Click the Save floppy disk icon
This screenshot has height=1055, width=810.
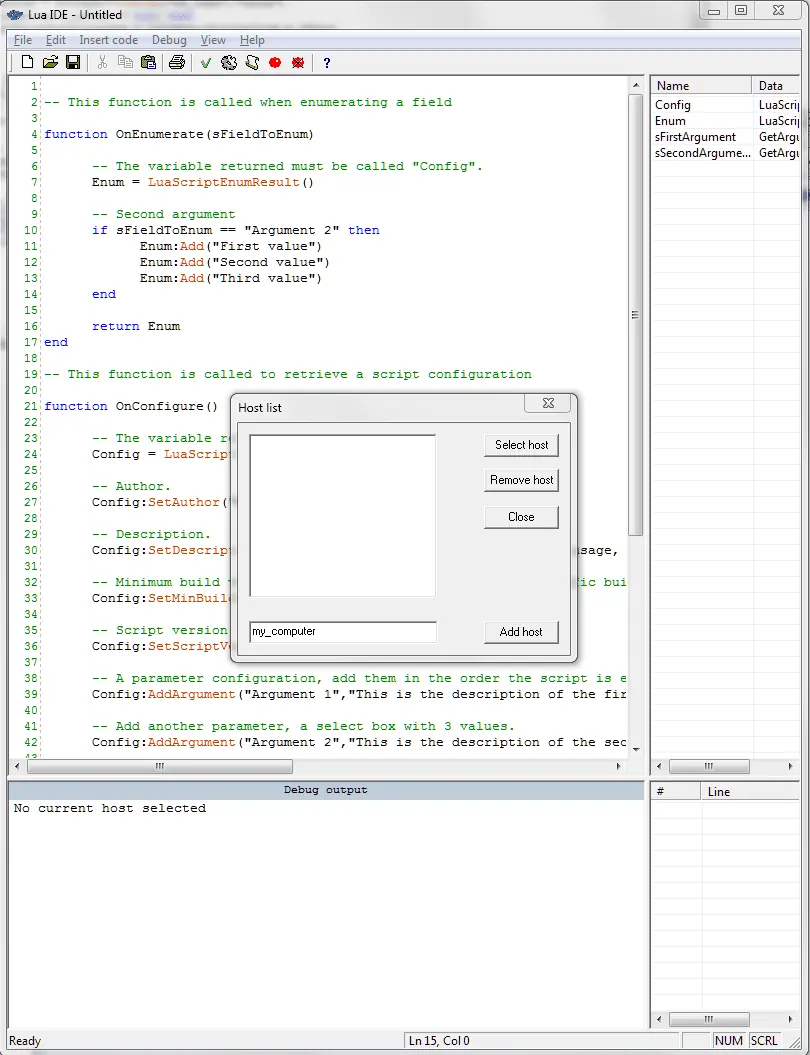click(73, 63)
